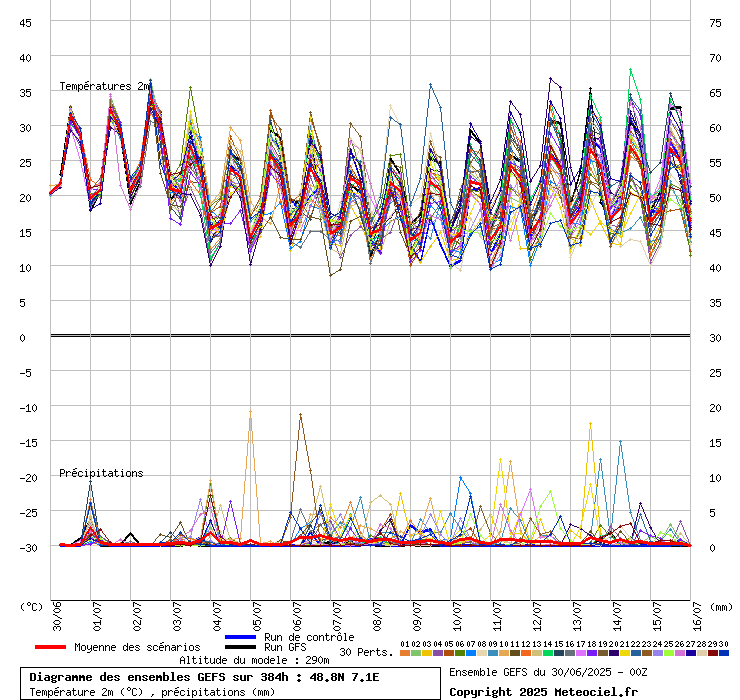The height and width of the screenshot is (700, 740).
Task: Click the blue 'Run de contrôle' legend line
Action: pos(240,637)
